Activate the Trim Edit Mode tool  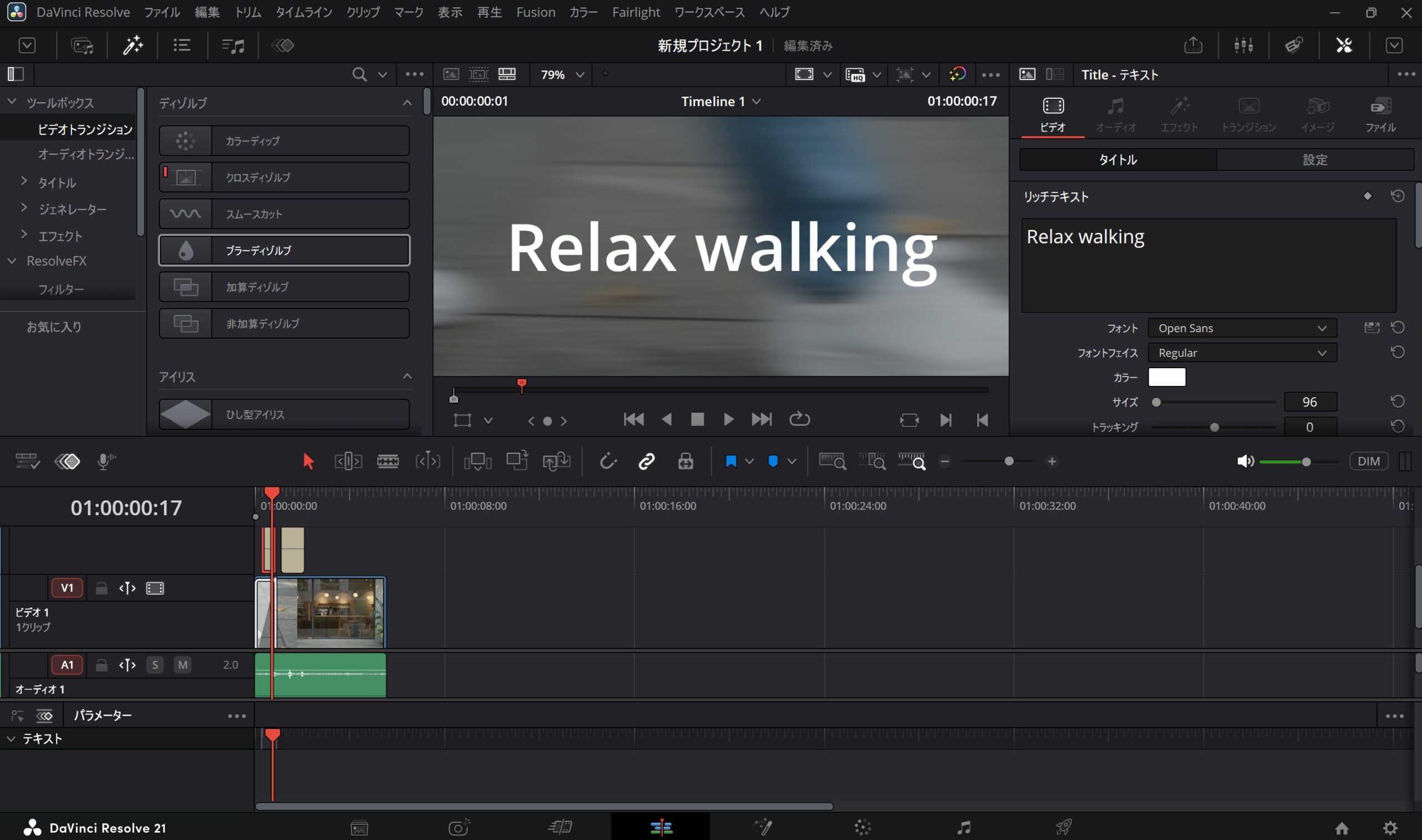[x=348, y=461]
